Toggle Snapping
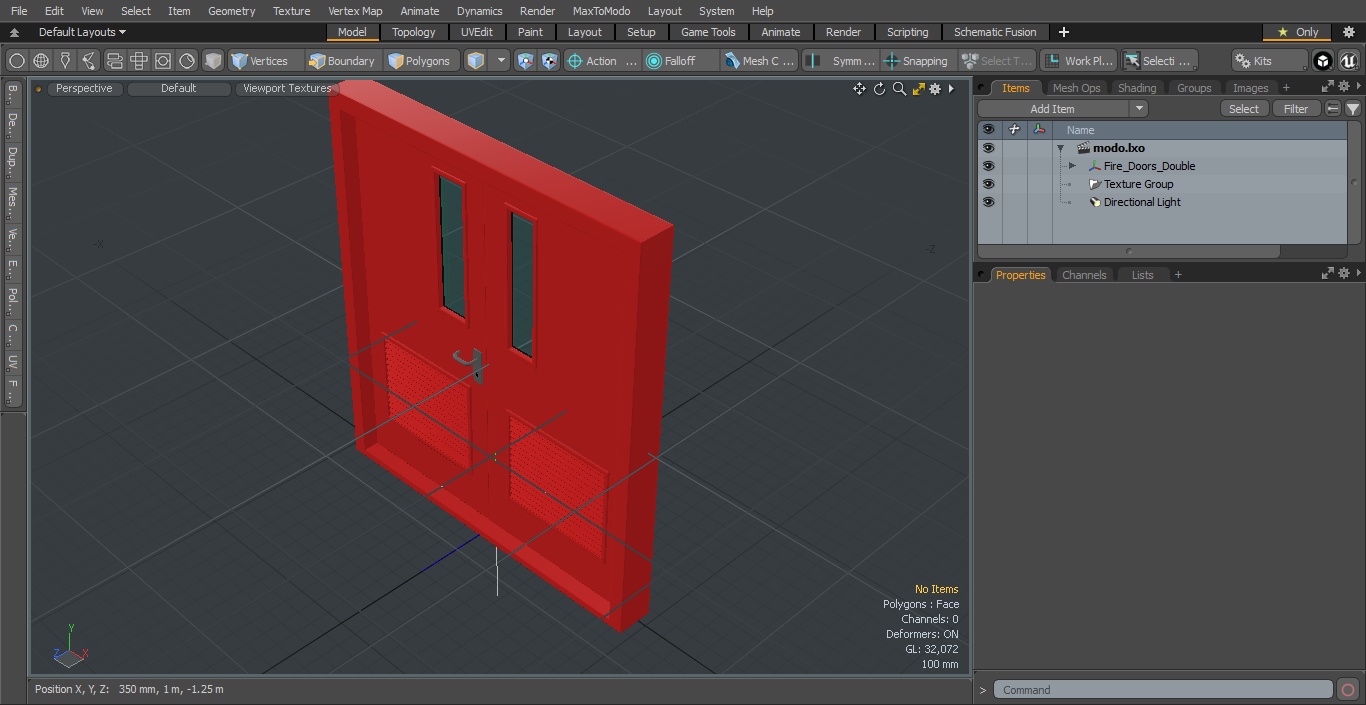The height and width of the screenshot is (705, 1366). point(917,61)
